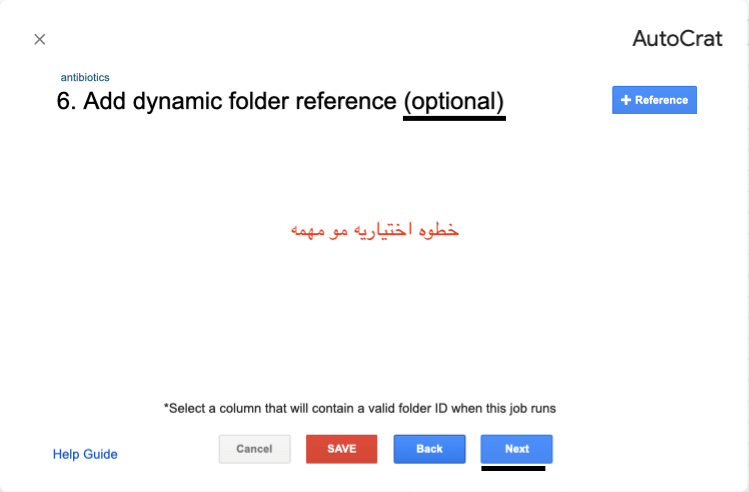Click the red Arabic note text
This screenshot has height=492, width=749.
[374, 229]
